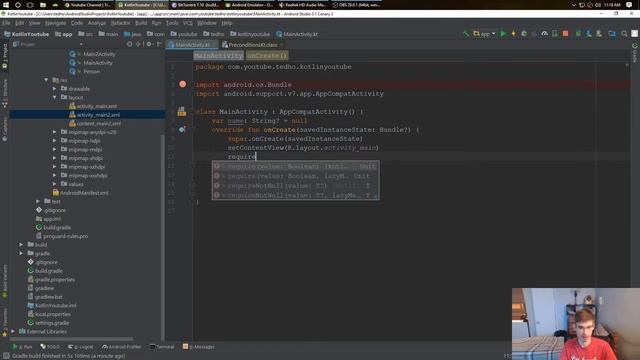Click the KotlinYoutube breadcrumb in navigation bar
Viewport: 640px width, 360px height.
(x=26, y=34)
